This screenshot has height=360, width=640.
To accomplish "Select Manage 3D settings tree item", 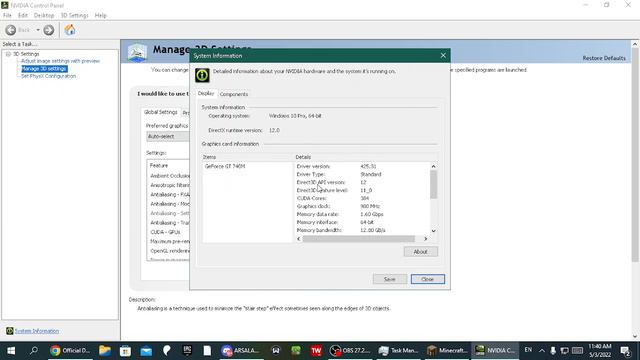I will point(44,69).
